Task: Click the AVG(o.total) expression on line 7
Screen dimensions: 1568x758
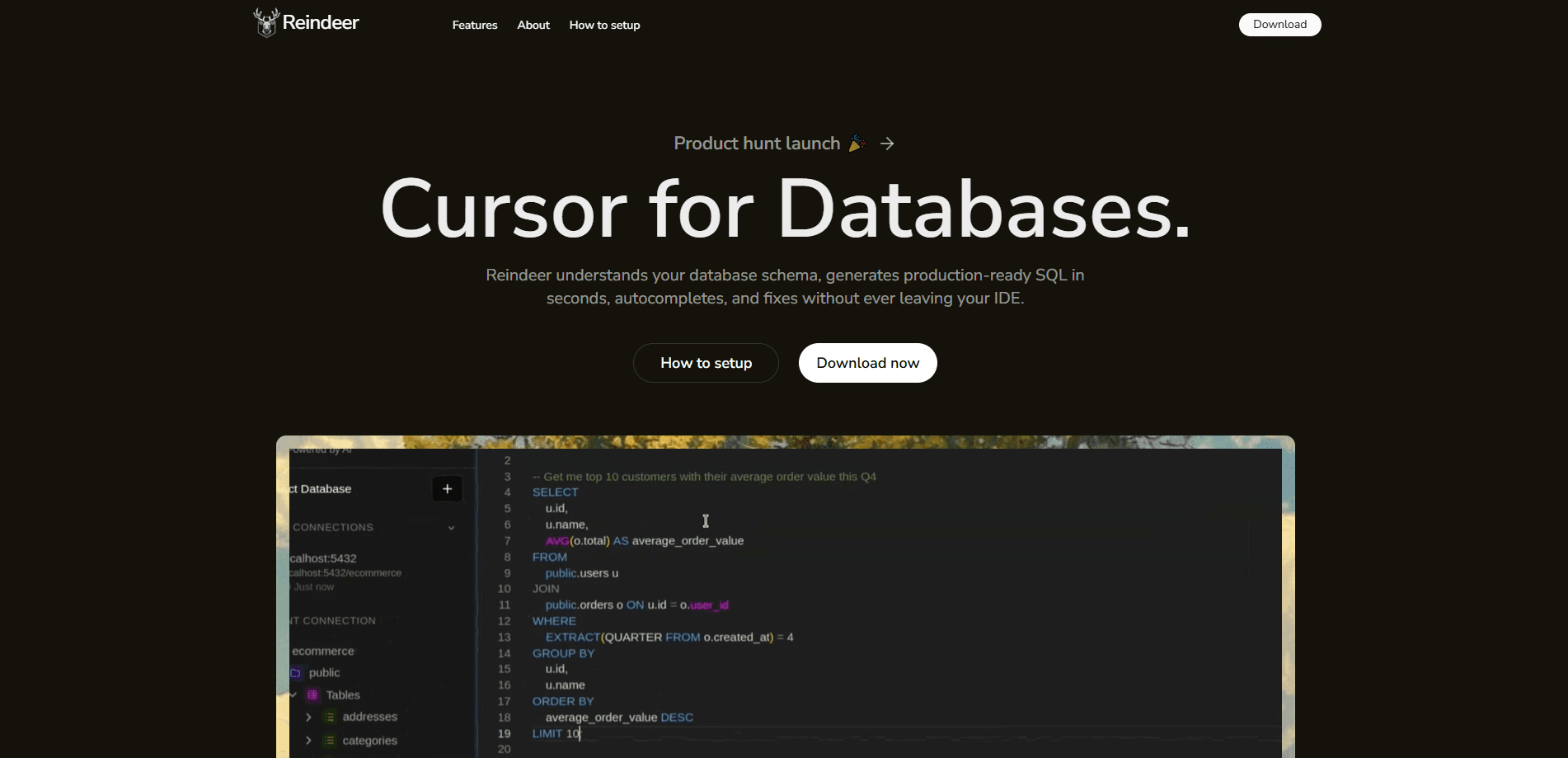Action: click(577, 541)
